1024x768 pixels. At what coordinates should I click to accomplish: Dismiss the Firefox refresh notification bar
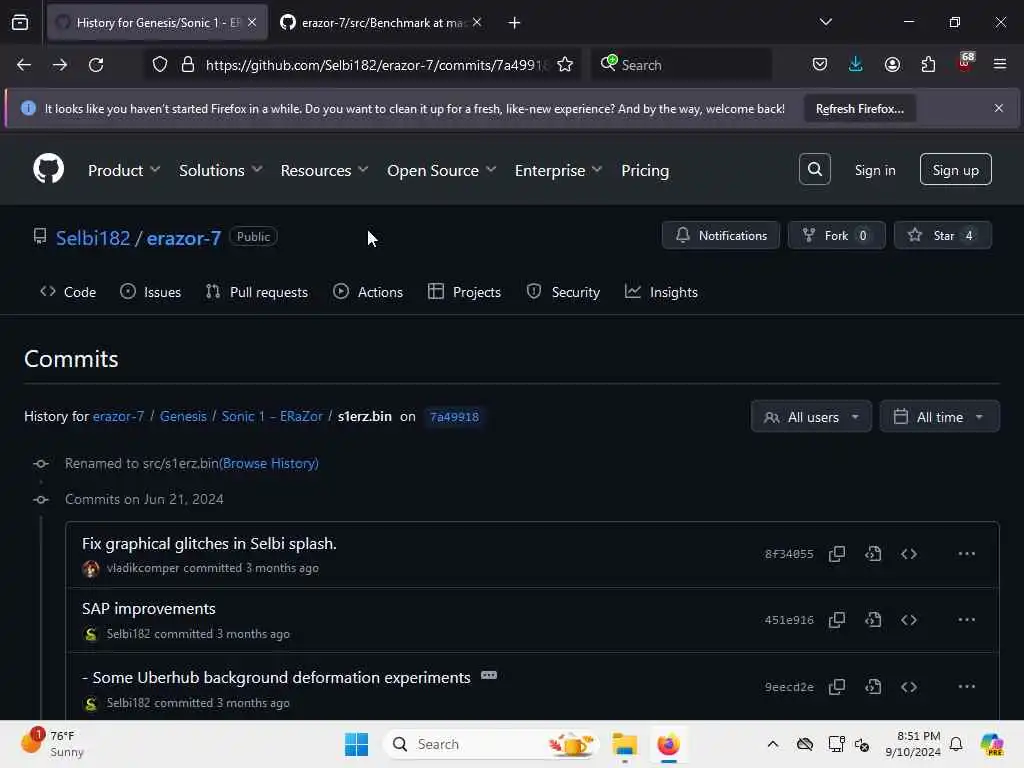(x=999, y=108)
